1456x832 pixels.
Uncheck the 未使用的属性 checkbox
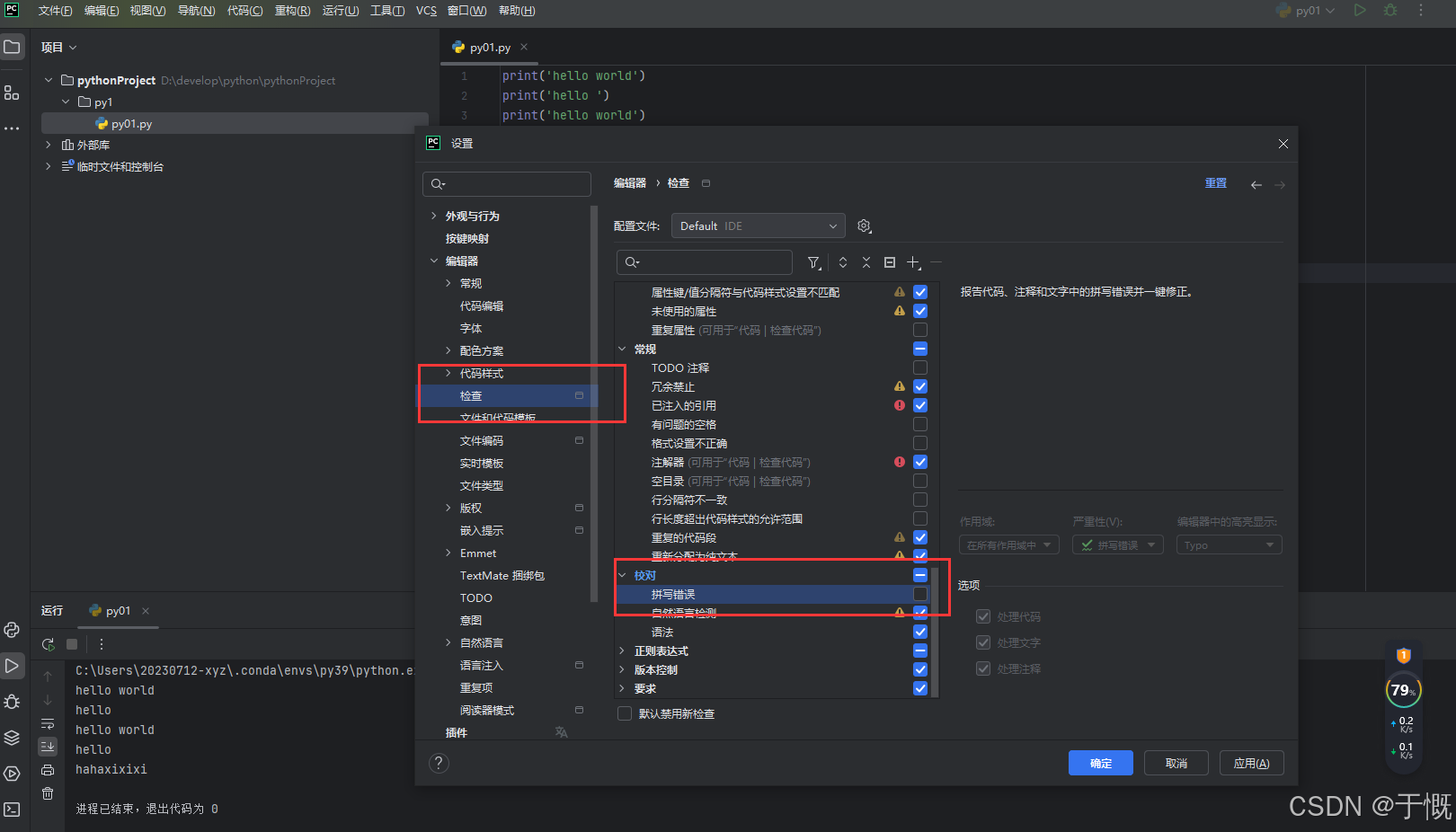click(x=920, y=311)
